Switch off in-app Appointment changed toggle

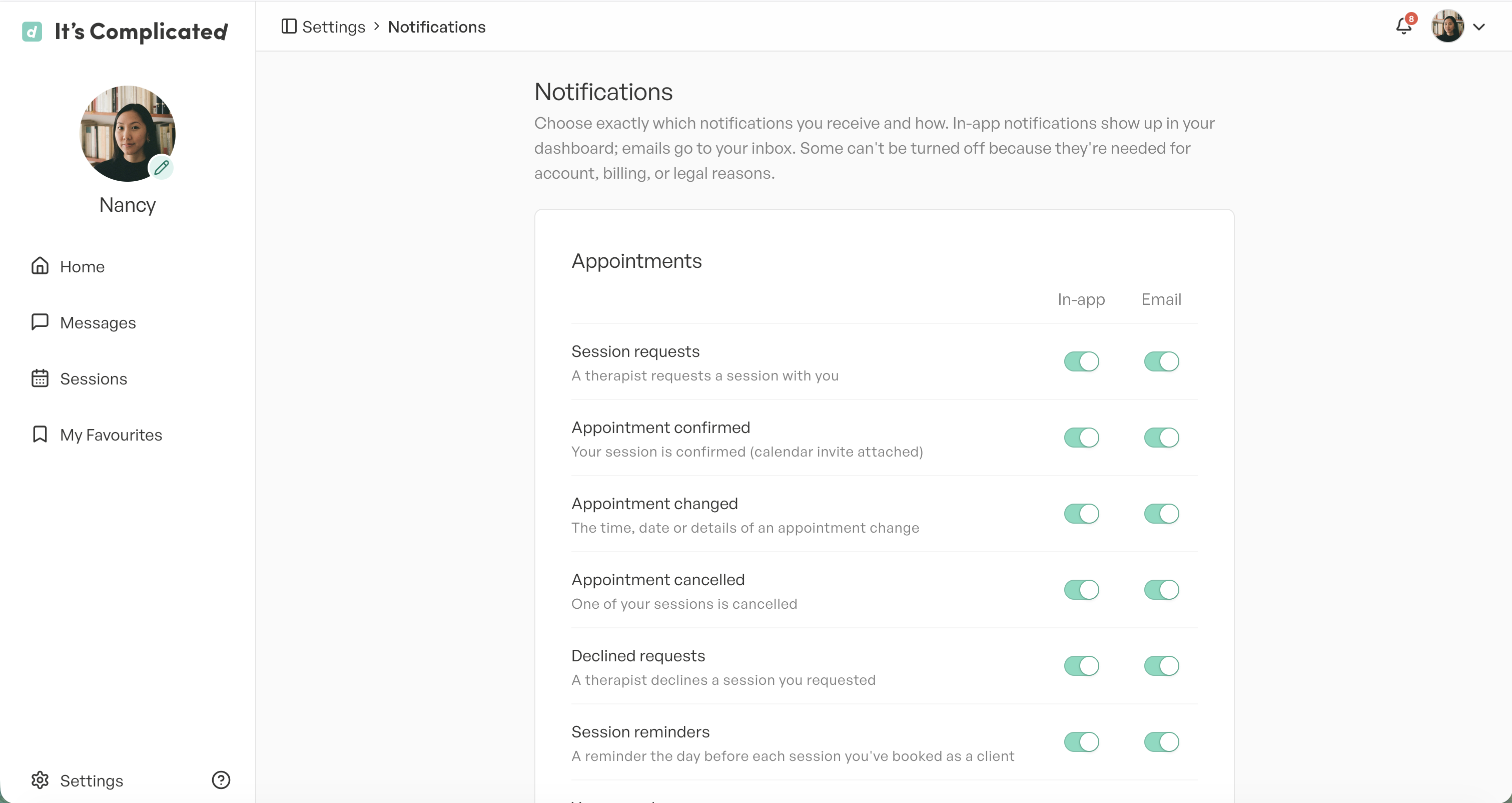pyautogui.click(x=1081, y=514)
